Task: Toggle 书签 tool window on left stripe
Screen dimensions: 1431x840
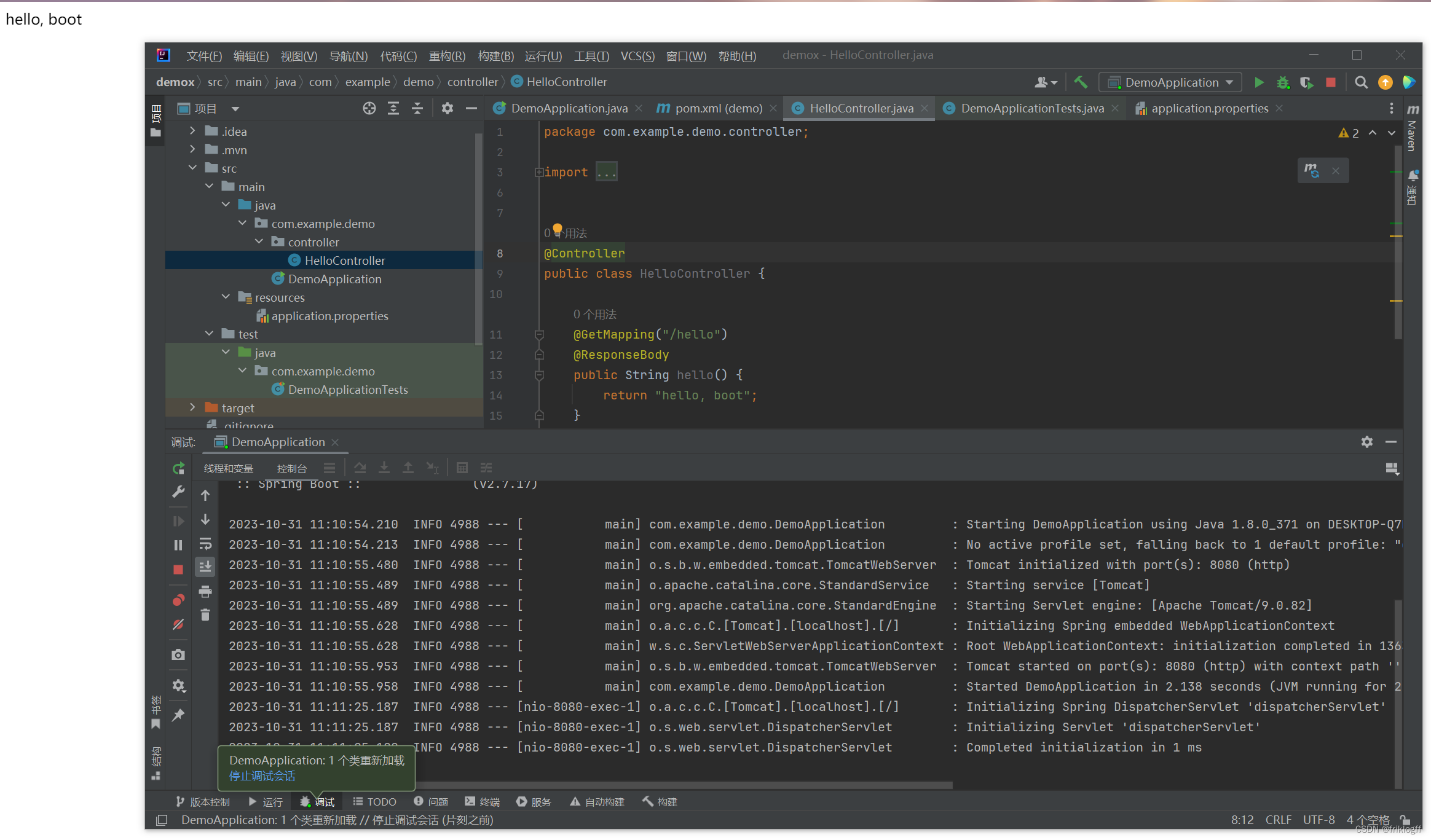Action: (156, 713)
